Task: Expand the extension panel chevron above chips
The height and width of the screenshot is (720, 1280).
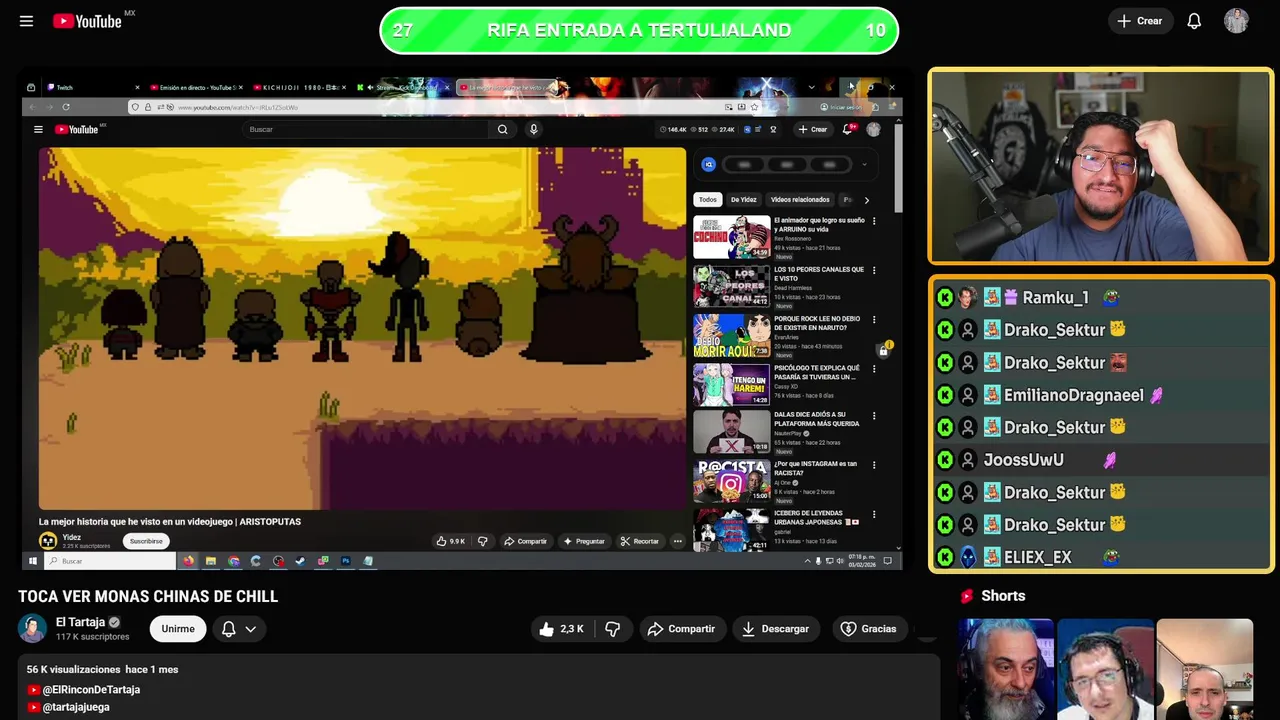Action: (864, 165)
